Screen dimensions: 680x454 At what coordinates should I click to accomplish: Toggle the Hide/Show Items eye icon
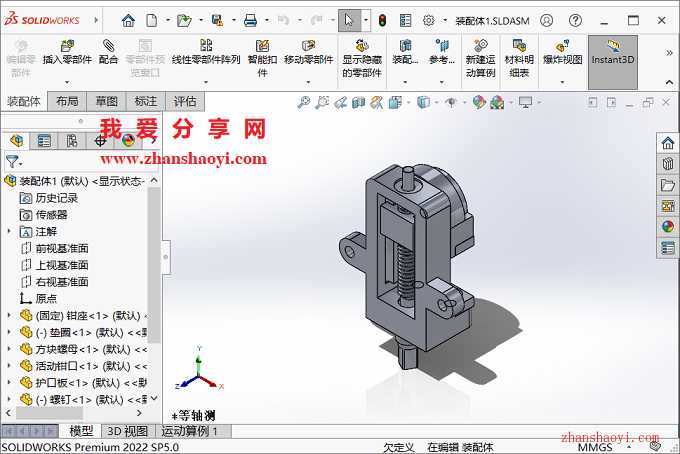click(x=451, y=102)
